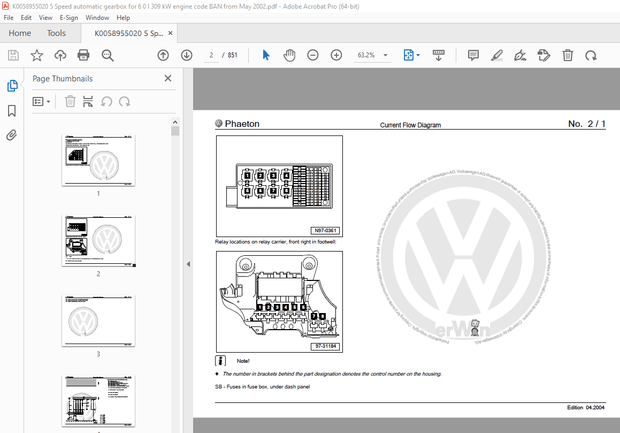Open the Edit menu
This screenshot has width=620, height=433.
(26, 18)
